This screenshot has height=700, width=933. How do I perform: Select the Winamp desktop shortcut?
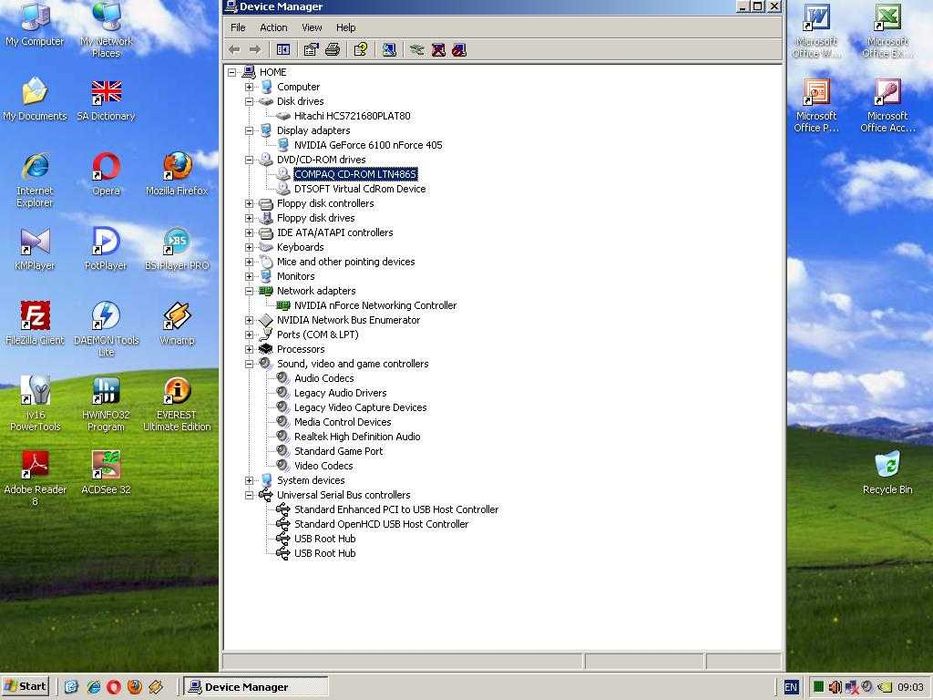pyautogui.click(x=177, y=324)
